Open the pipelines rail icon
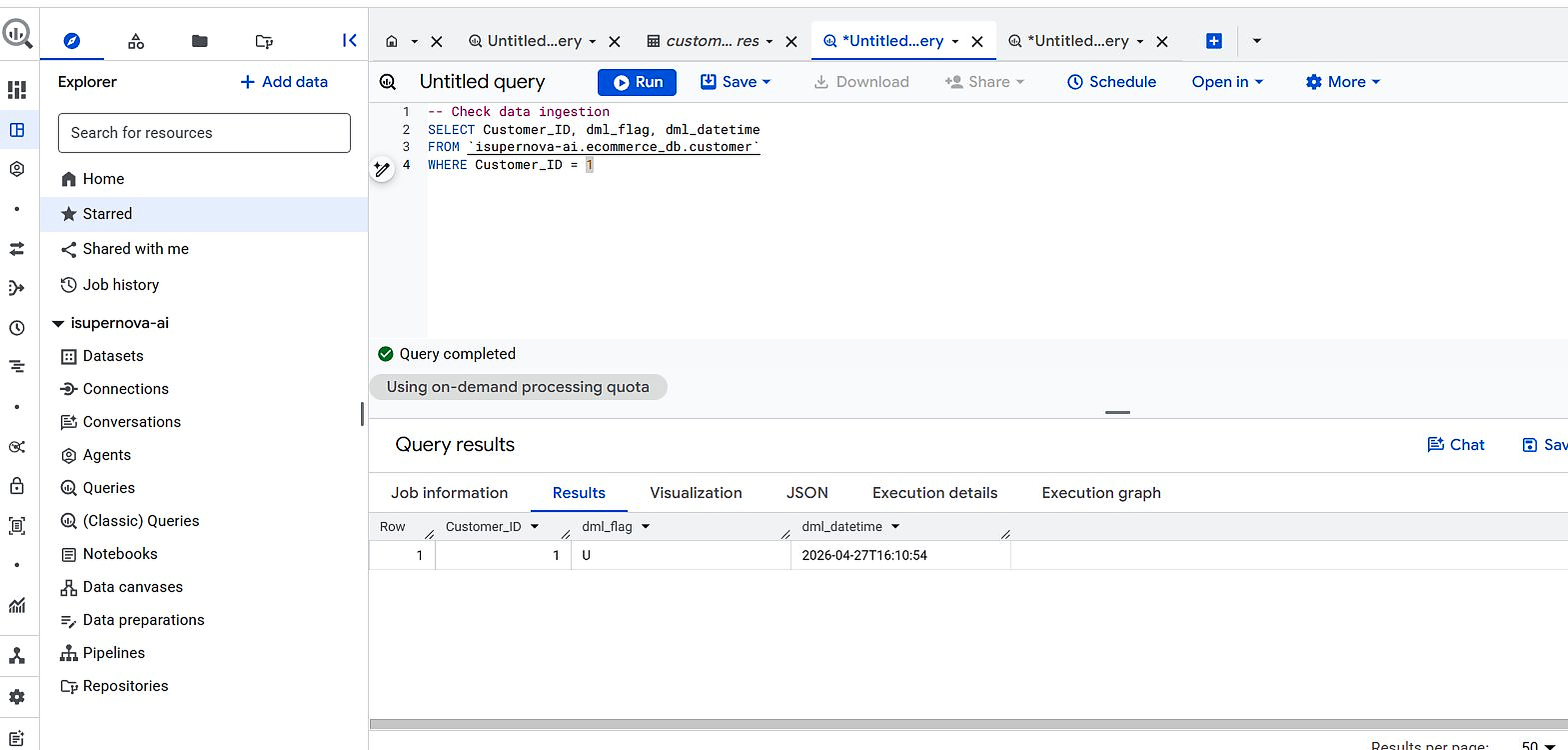This screenshot has width=1568, height=750. 17,655
